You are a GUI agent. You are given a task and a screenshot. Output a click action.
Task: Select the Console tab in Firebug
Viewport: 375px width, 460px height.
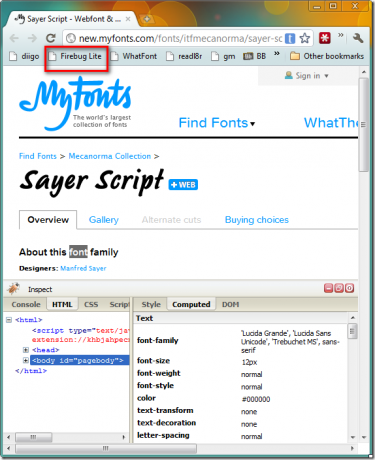coord(26,304)
